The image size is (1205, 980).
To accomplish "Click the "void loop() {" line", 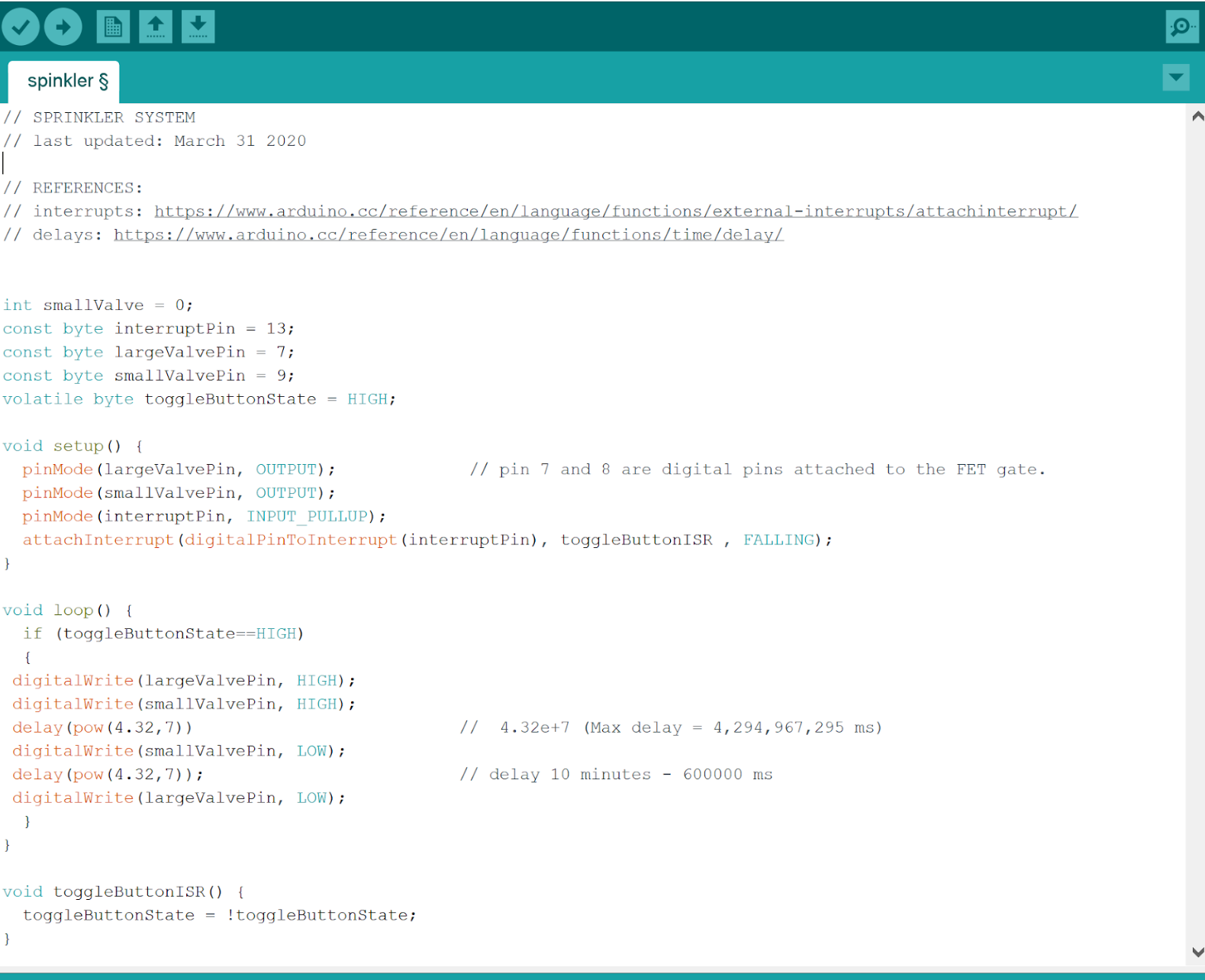I will click(x=68, y=611).
